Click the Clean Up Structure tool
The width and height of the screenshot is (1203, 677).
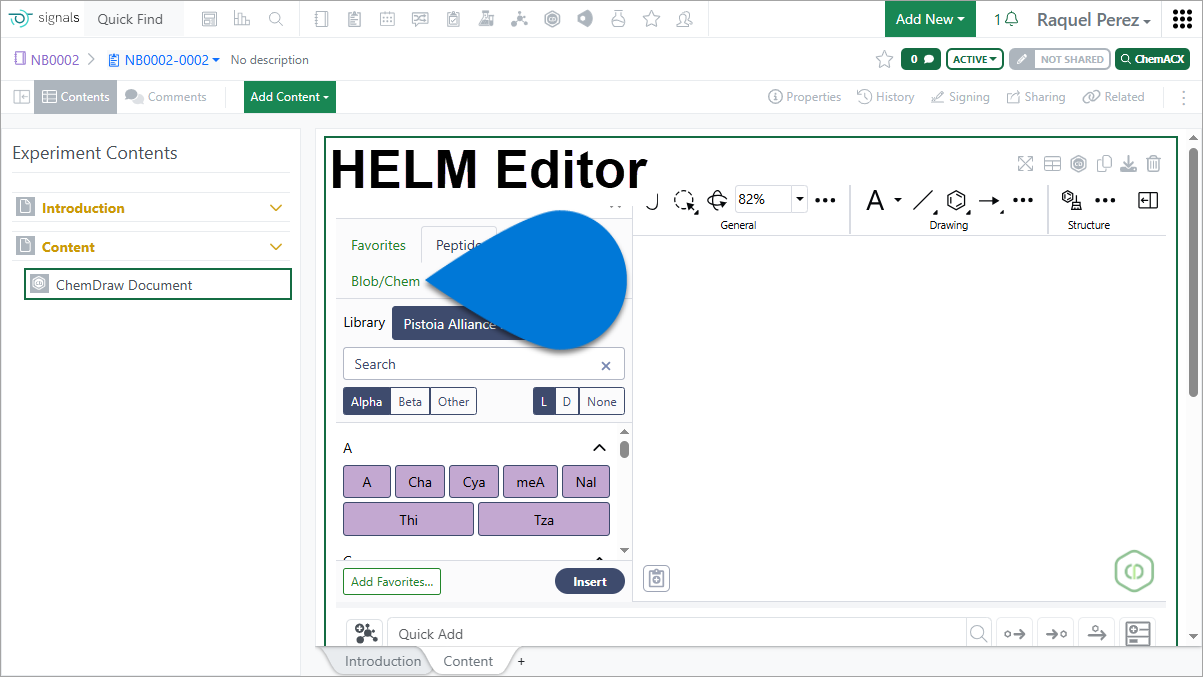point(1071,200)
